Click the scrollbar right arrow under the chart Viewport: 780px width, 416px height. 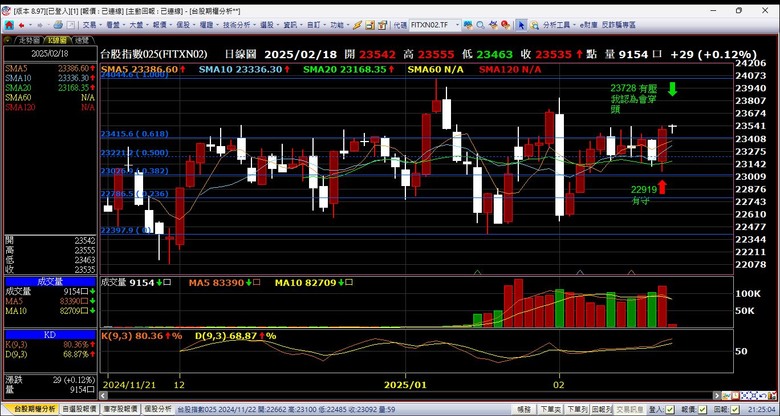[717, 396]
